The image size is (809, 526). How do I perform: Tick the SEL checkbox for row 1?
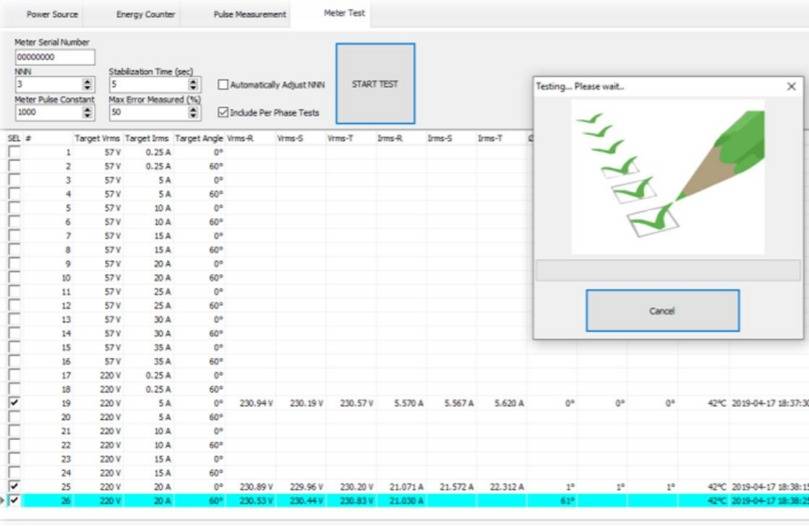pyautogui.click(x=14, y=152)
